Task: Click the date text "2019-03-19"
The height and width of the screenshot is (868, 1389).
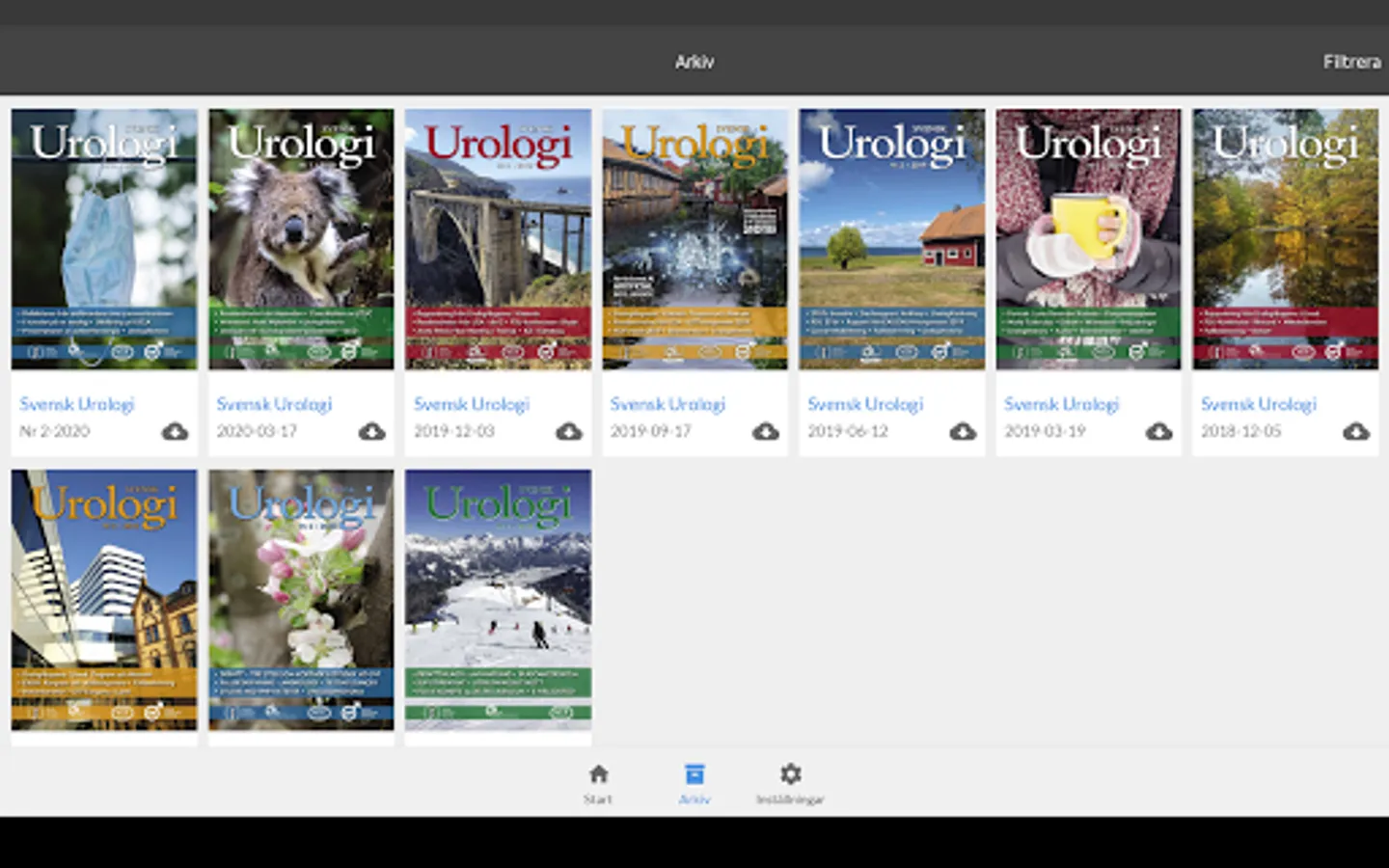Action: [1045, 431]
